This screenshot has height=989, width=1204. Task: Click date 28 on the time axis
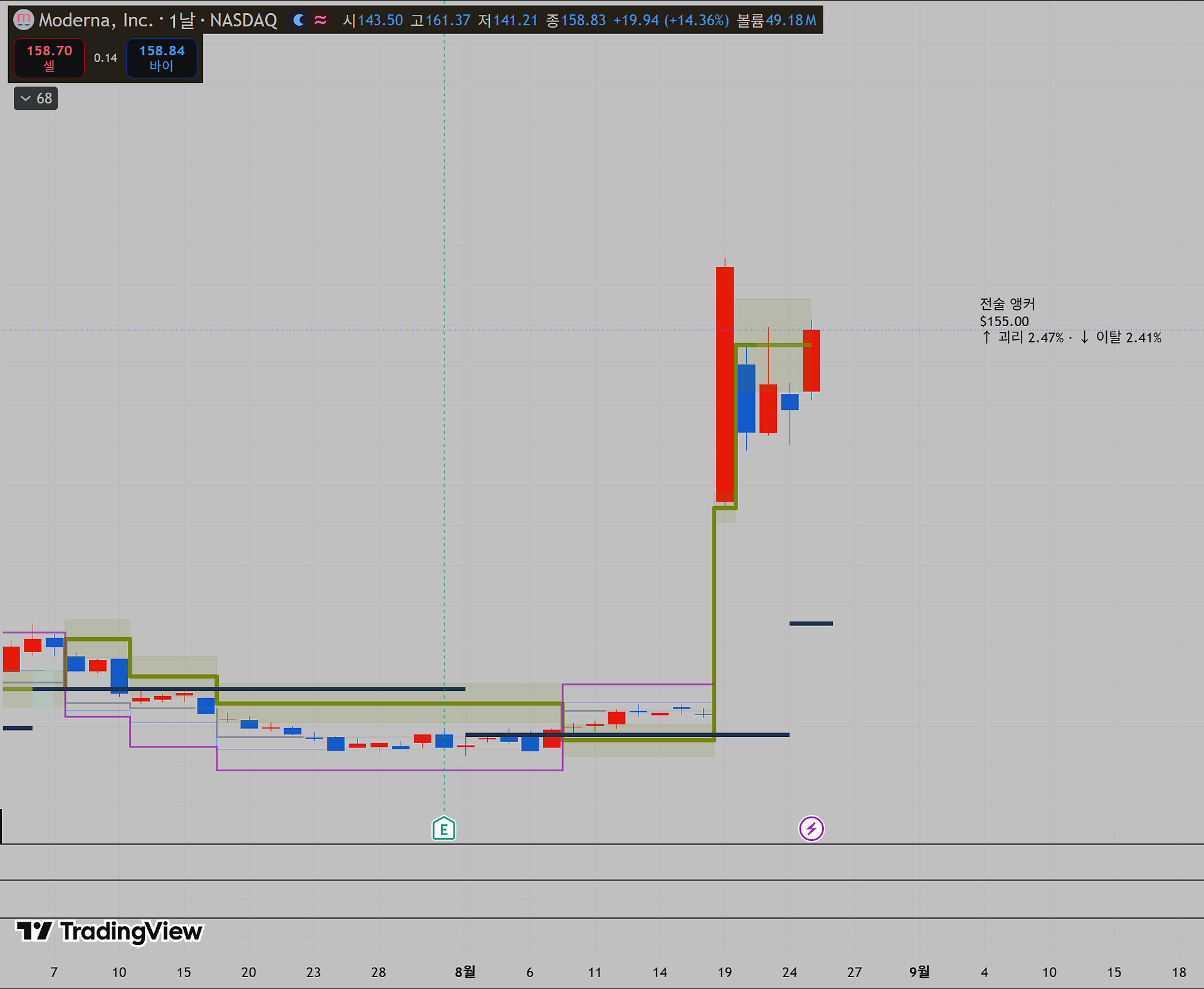(x=378, y=972)
